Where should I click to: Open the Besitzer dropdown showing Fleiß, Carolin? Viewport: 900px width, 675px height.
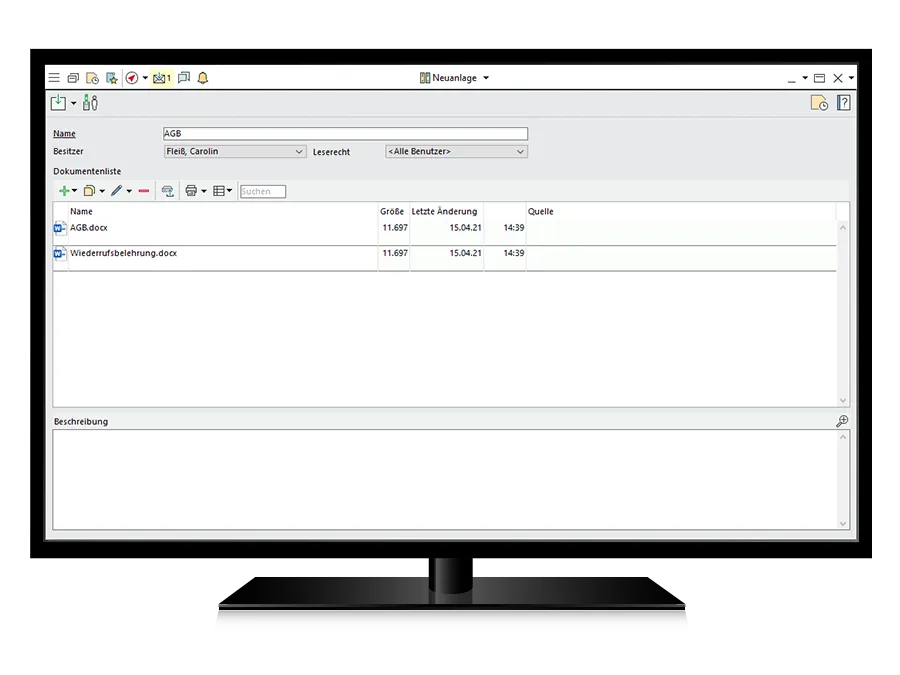tap(235, 152)
